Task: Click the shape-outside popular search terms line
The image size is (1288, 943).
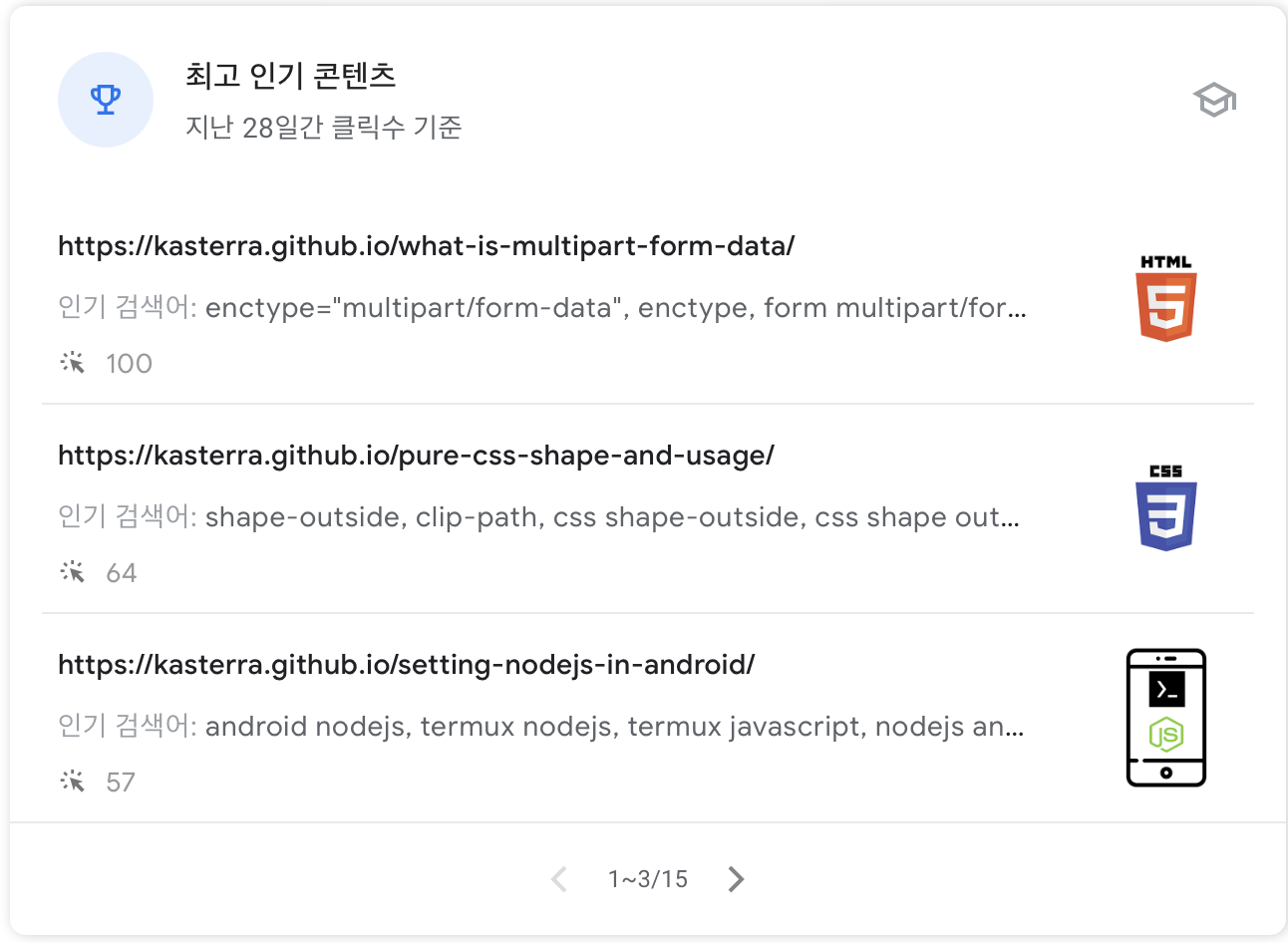Action: pyautogui.click(x=538, y=517)
